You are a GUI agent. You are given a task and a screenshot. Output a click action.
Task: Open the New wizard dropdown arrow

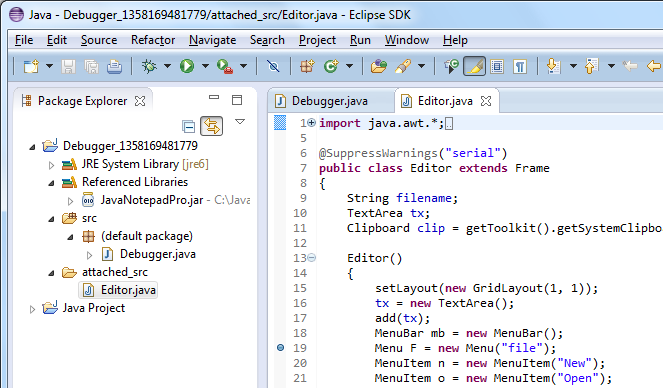pos(49,66)
